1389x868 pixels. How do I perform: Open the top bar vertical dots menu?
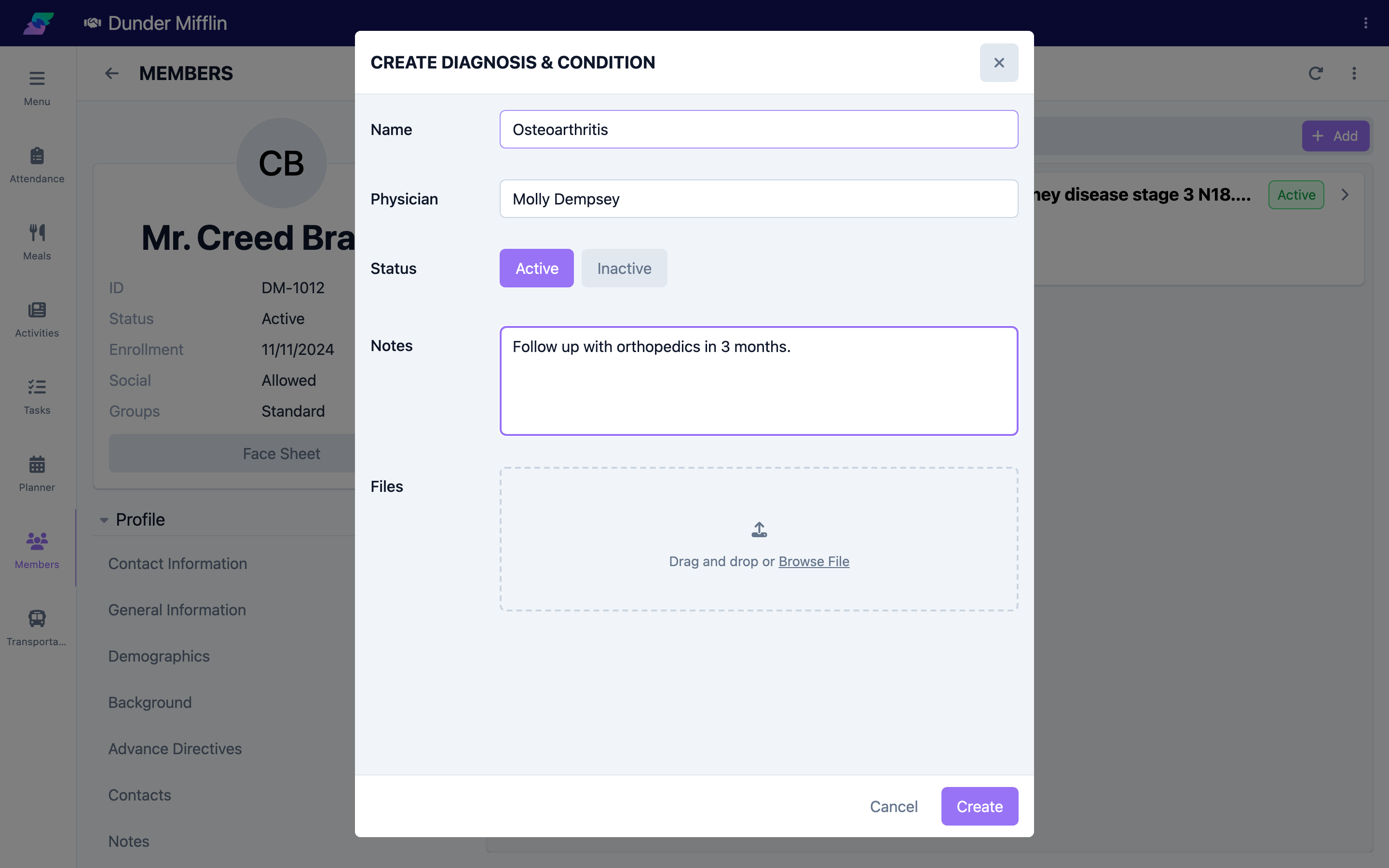click(x=1365, y=23)
